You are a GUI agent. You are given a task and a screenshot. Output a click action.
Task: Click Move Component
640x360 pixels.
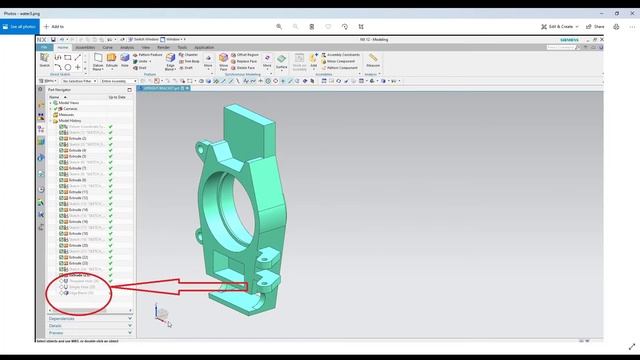[x=338, y=61]
